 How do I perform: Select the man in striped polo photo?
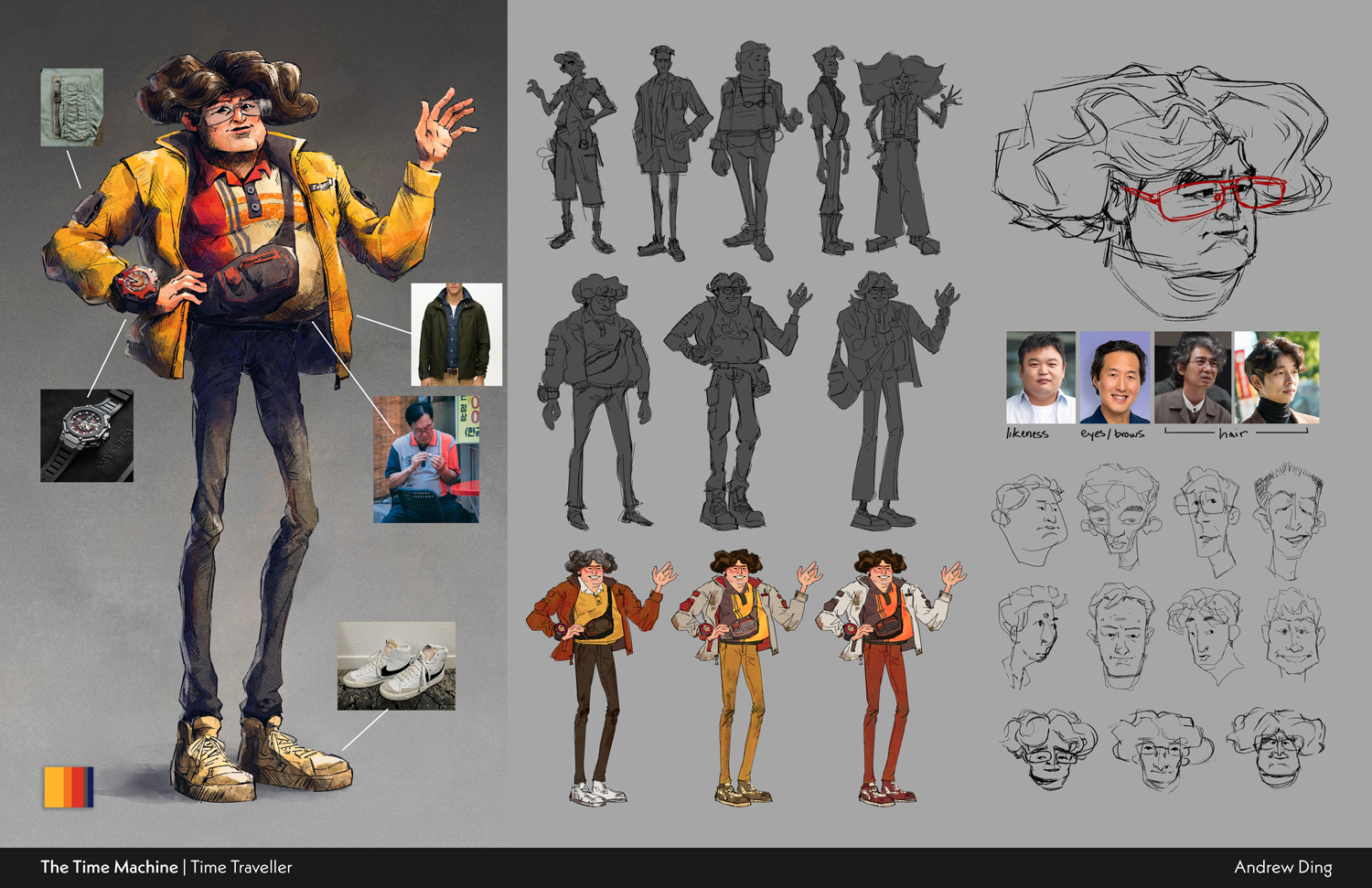425,459
